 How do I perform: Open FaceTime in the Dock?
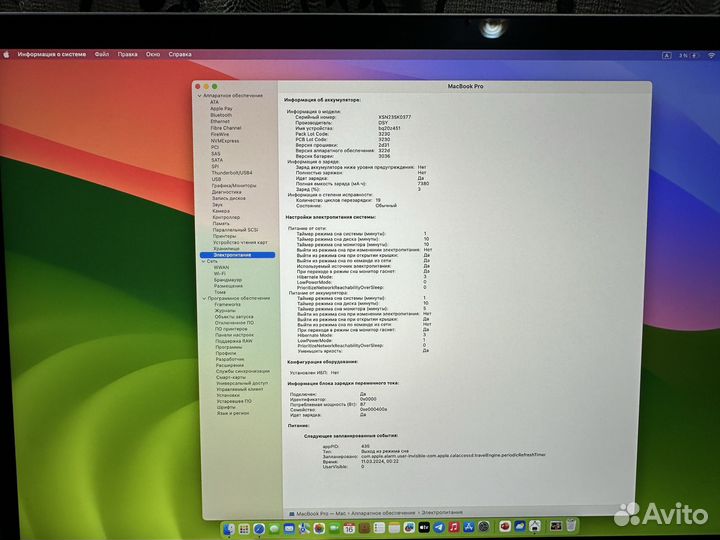334,529
